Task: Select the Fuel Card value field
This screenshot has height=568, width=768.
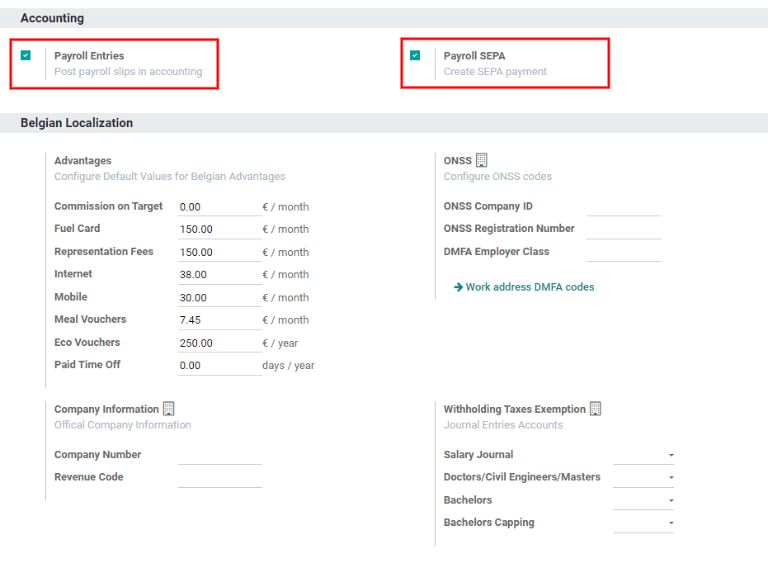Action: point(219,229)
